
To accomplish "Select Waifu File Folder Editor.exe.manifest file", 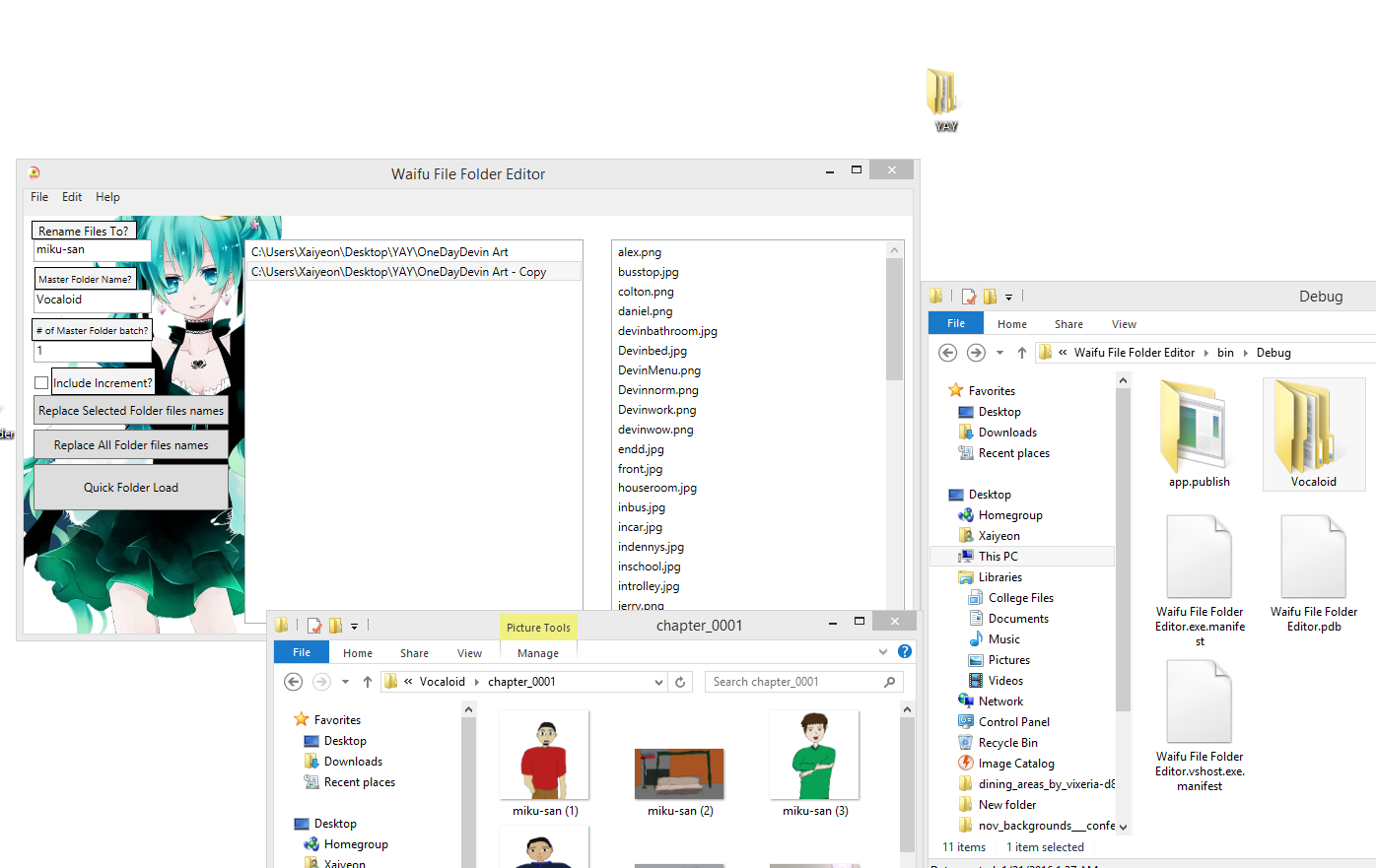I will point(1200,581).
